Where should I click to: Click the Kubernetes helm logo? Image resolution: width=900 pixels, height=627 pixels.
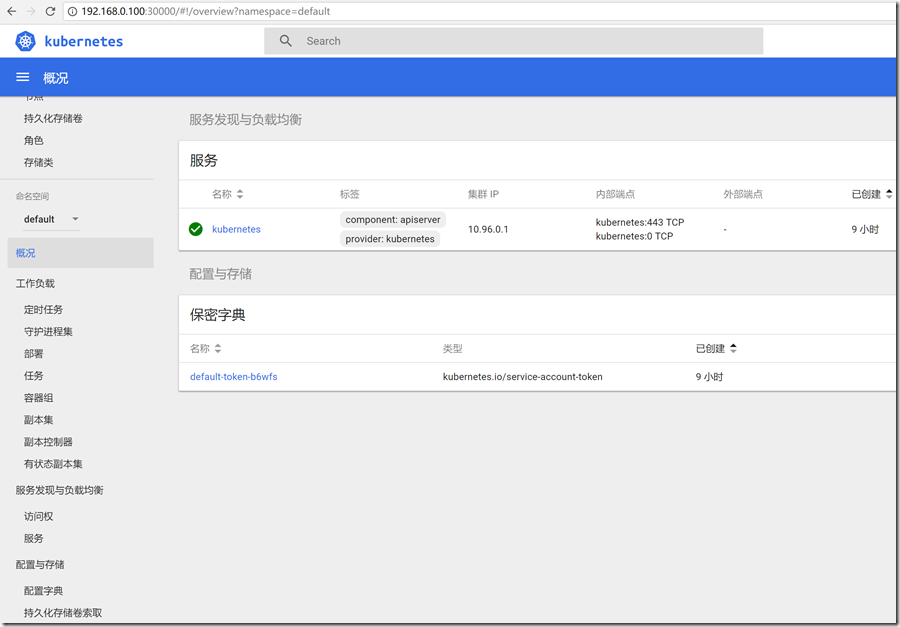pyautogui.click(x=25, y=41)
